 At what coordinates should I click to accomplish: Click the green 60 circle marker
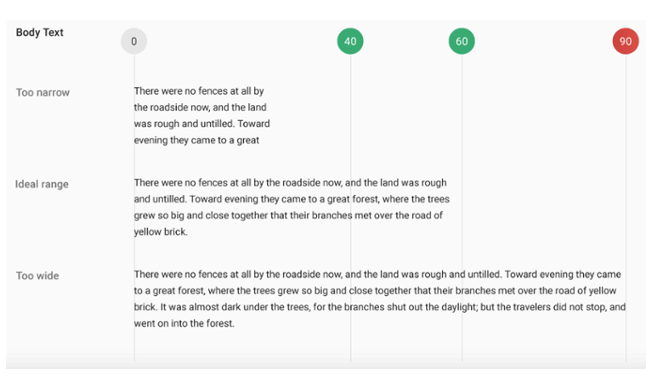462,41
